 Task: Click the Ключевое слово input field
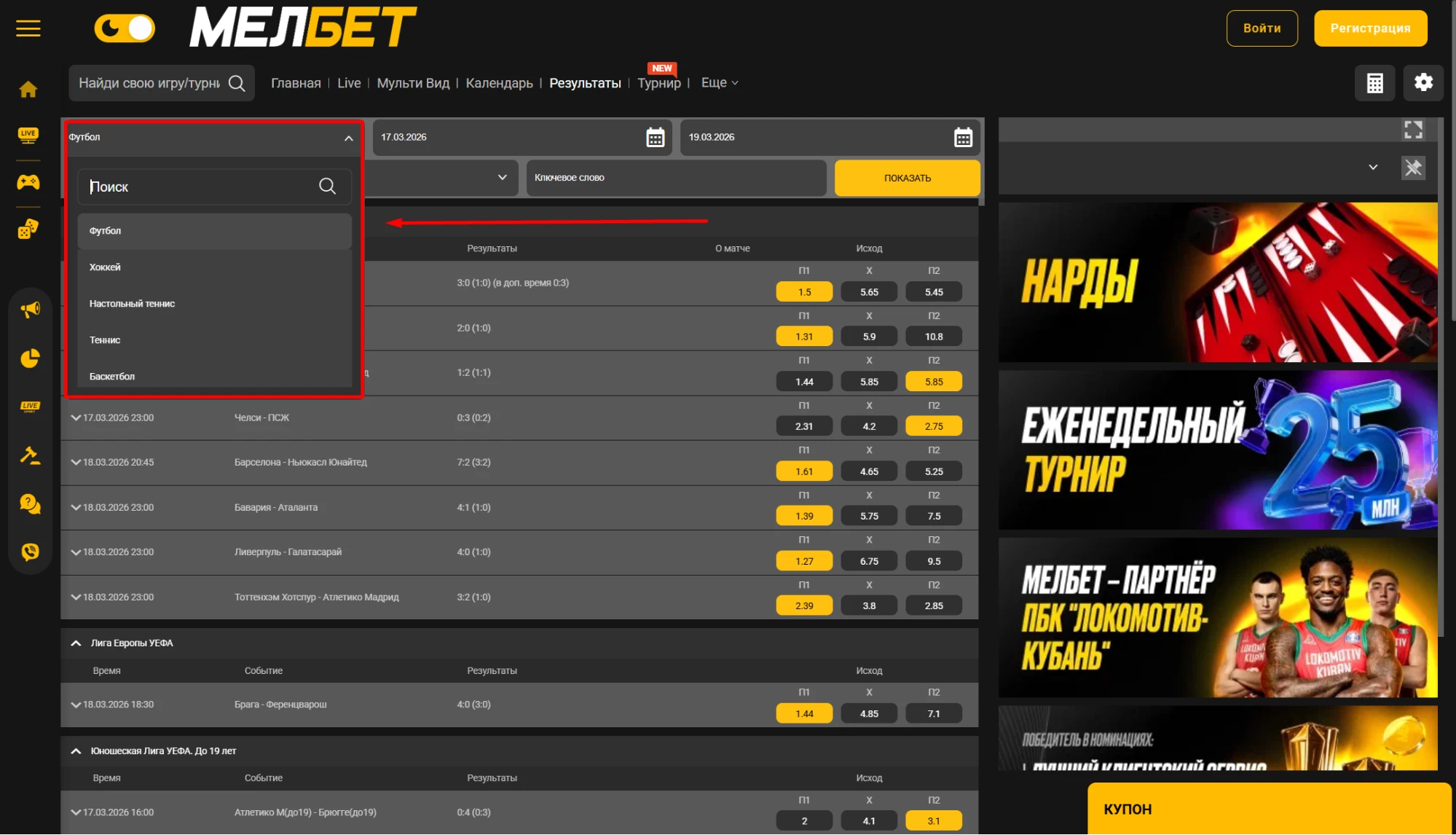(675, 178)
